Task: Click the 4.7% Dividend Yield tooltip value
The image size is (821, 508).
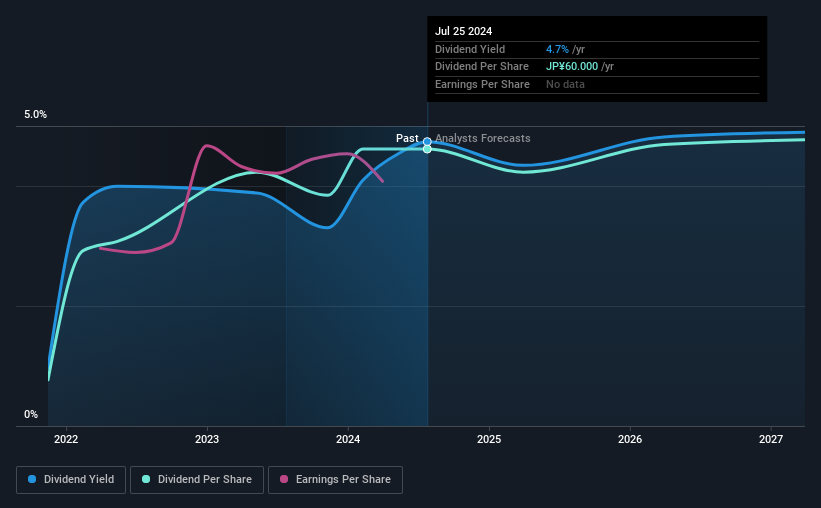Action: 557,49
